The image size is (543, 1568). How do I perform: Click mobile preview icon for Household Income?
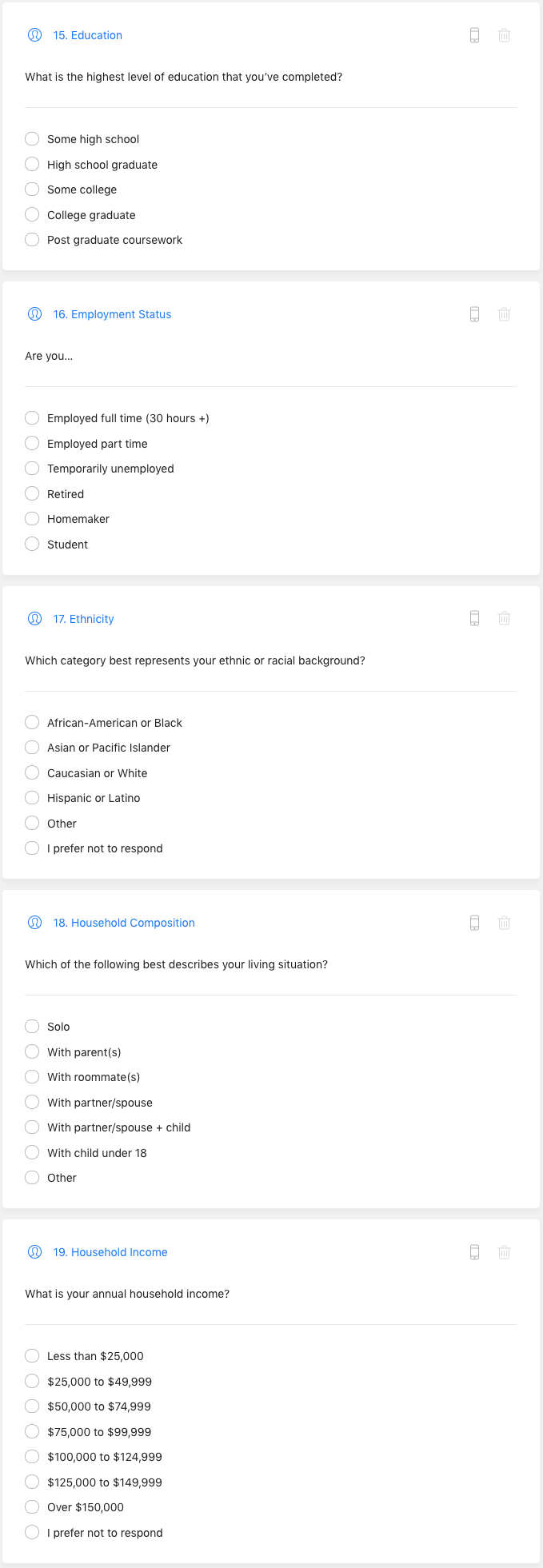point(474,1252)
